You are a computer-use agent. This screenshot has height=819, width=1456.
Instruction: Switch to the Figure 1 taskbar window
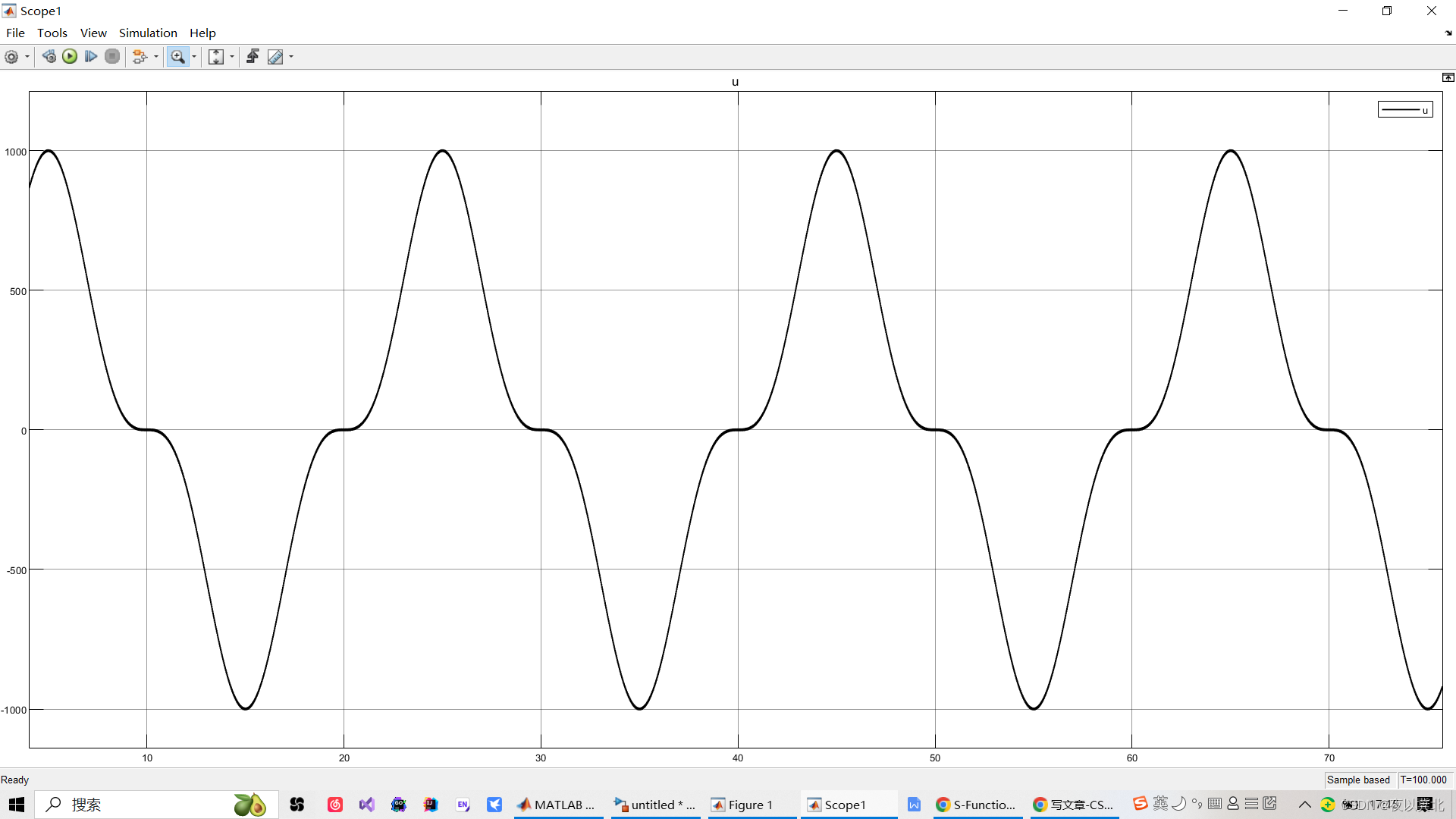752,805
